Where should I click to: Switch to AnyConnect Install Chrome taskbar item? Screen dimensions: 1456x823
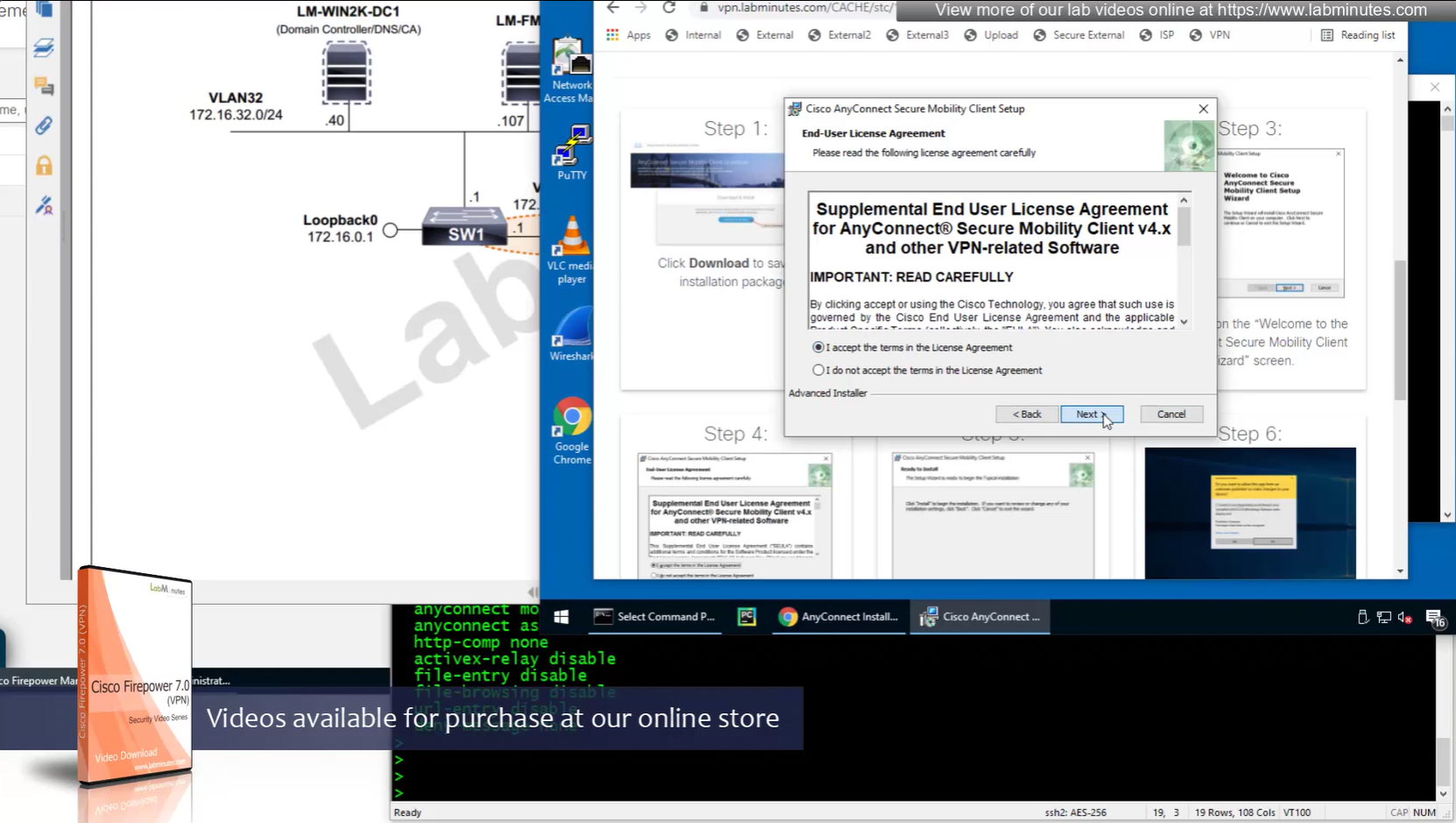click(x=838, y=617)
